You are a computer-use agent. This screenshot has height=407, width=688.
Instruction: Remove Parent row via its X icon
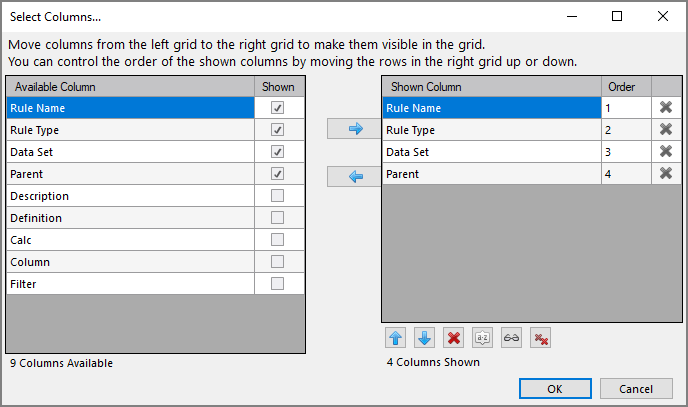666,173
